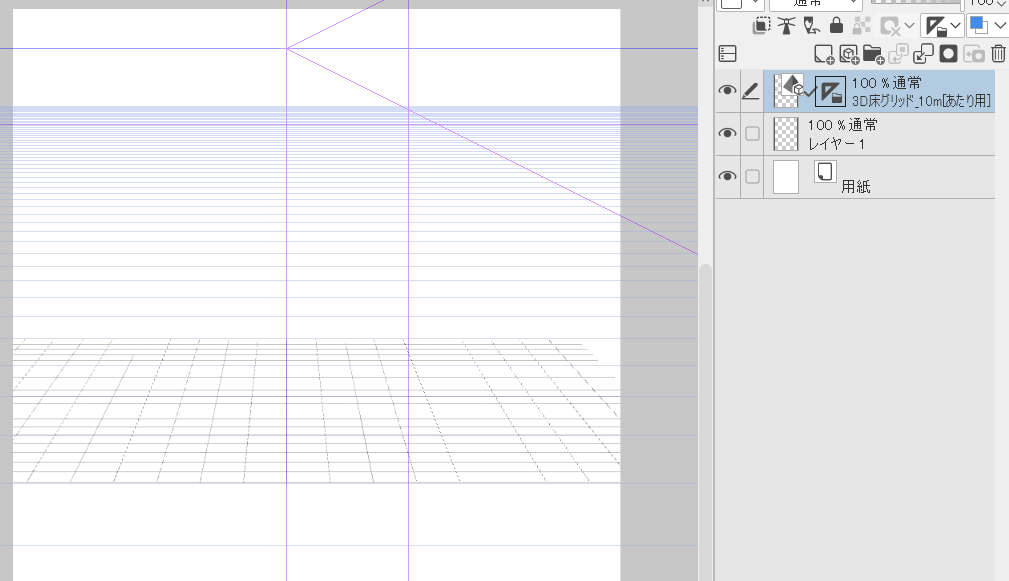The image size is (1009, 581).
Task: Click the Lock Layer padlock icon
Action: 836,26
